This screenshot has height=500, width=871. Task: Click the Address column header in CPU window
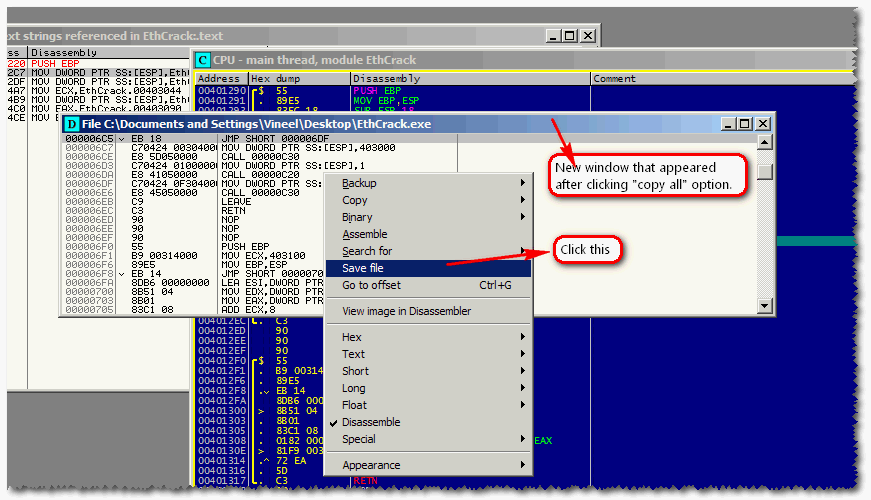[221, 79]
